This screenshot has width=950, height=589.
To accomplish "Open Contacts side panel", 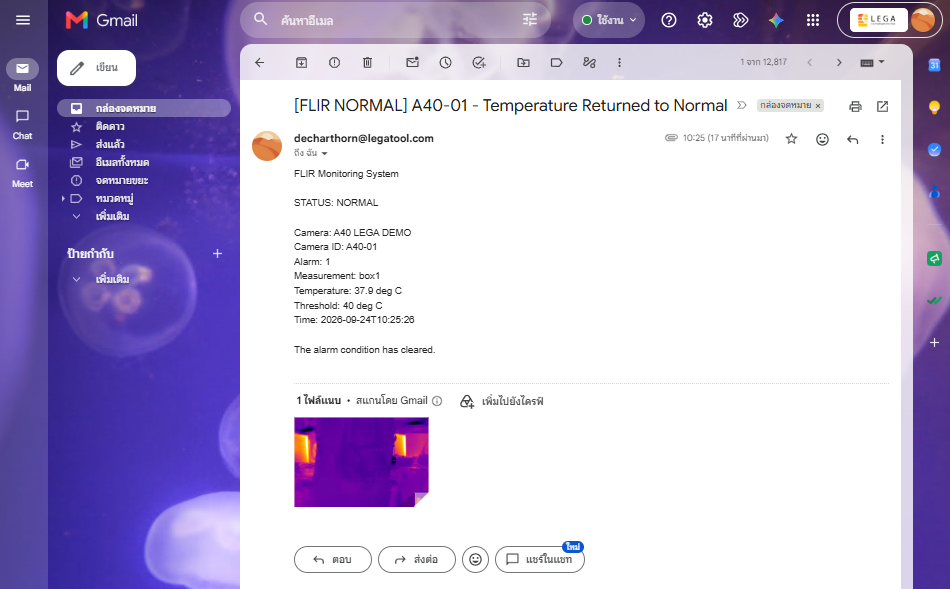I will (x=934, y=192).
